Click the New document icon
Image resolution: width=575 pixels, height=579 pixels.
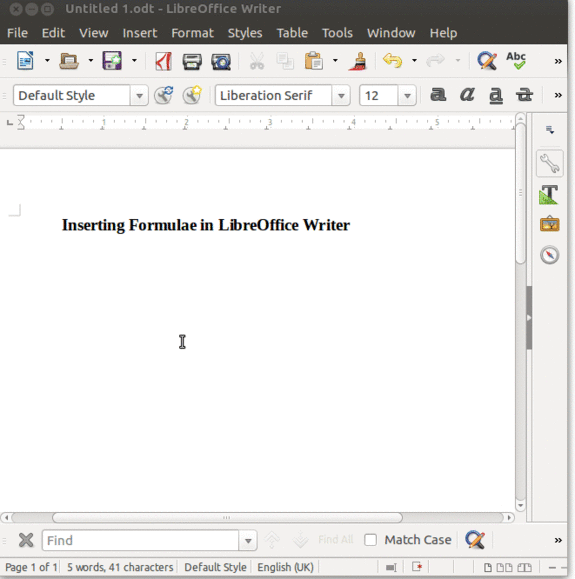[25, 61]
